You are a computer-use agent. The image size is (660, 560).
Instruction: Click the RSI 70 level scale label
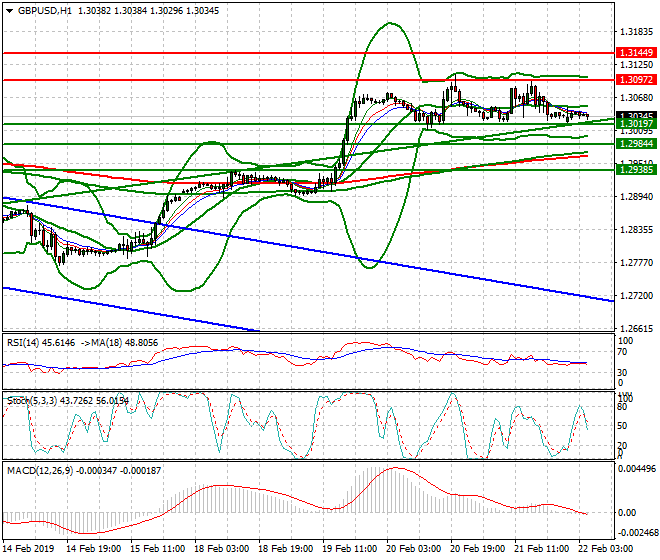tap(622, 352)
